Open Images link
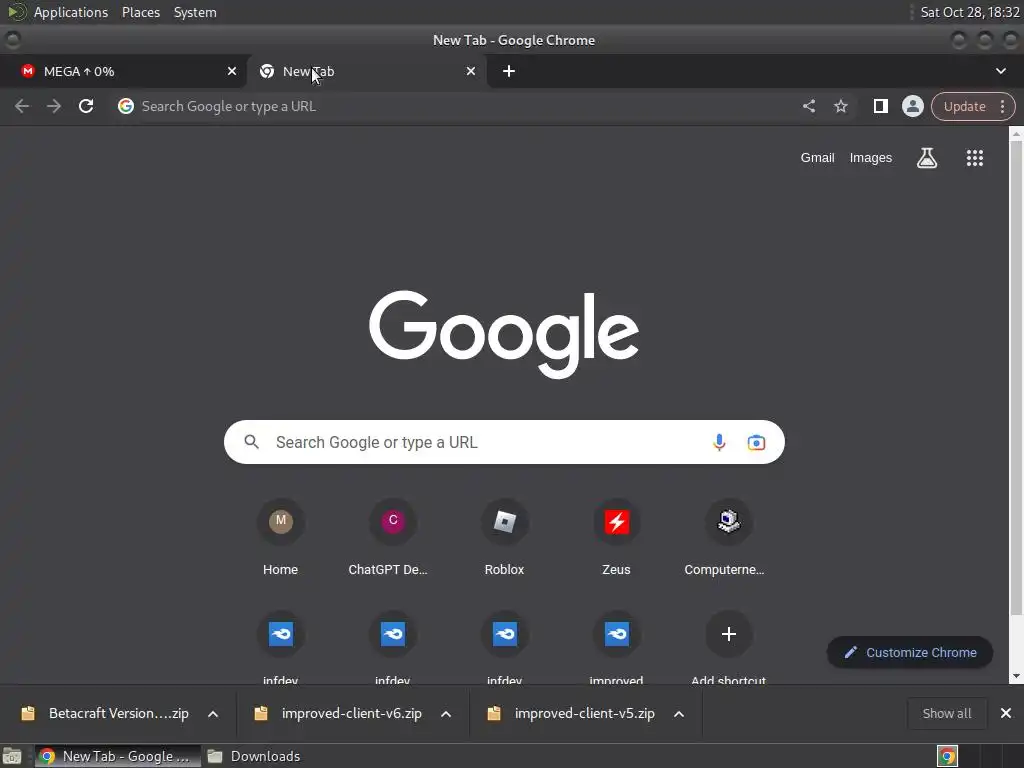1024x768 pixels. point(871,157)
